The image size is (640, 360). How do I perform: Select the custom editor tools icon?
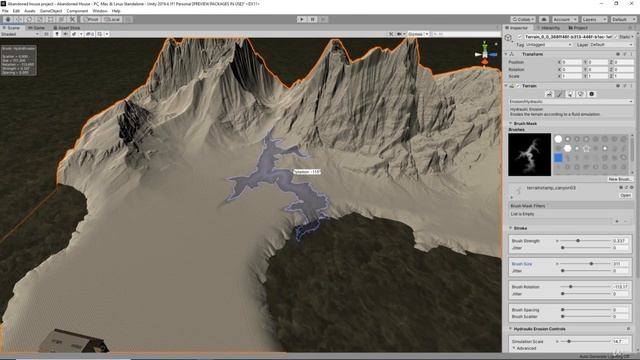[x=72, y=19]
